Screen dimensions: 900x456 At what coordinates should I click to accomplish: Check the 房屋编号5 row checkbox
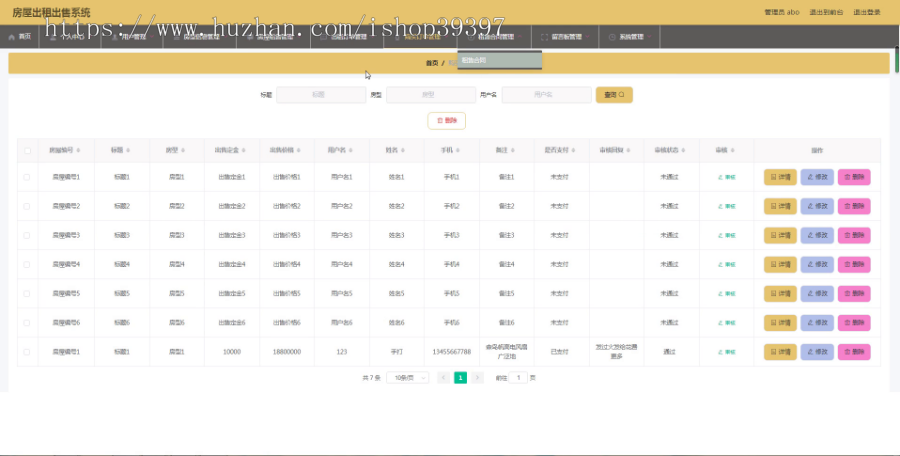27,293
